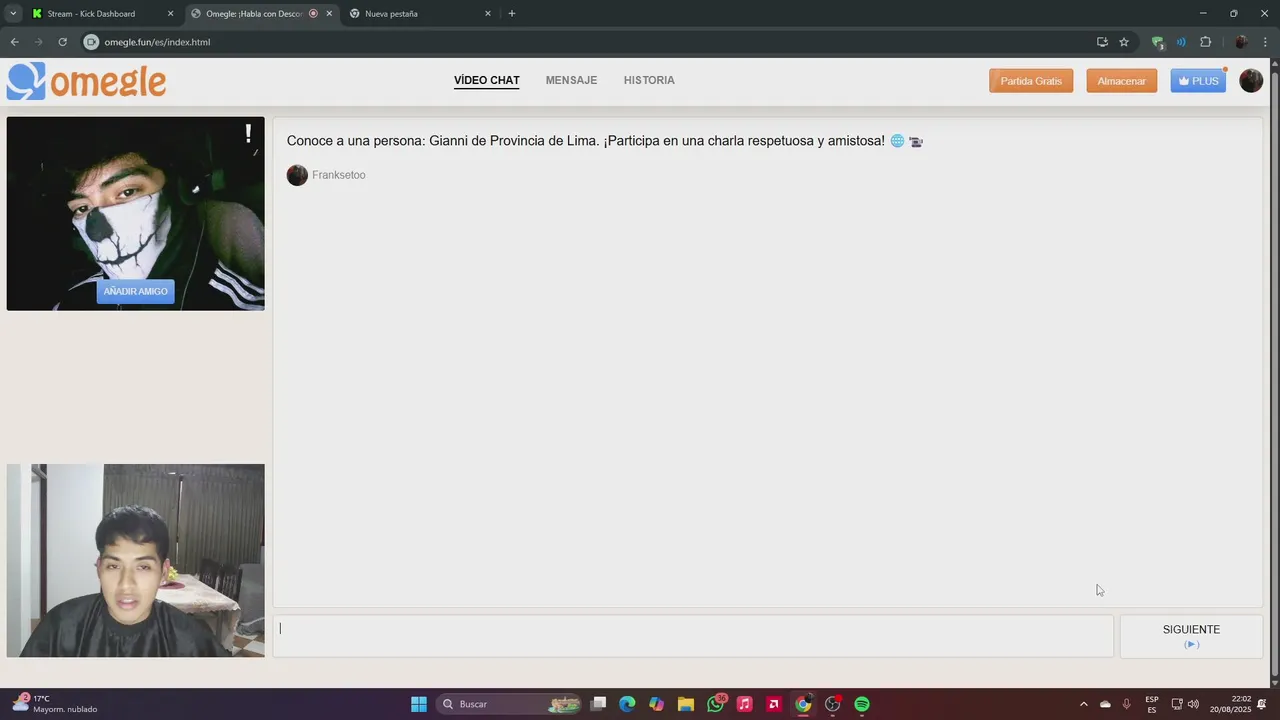Click the Almacenar button

pyautogui.click(x=1121, y=81)
